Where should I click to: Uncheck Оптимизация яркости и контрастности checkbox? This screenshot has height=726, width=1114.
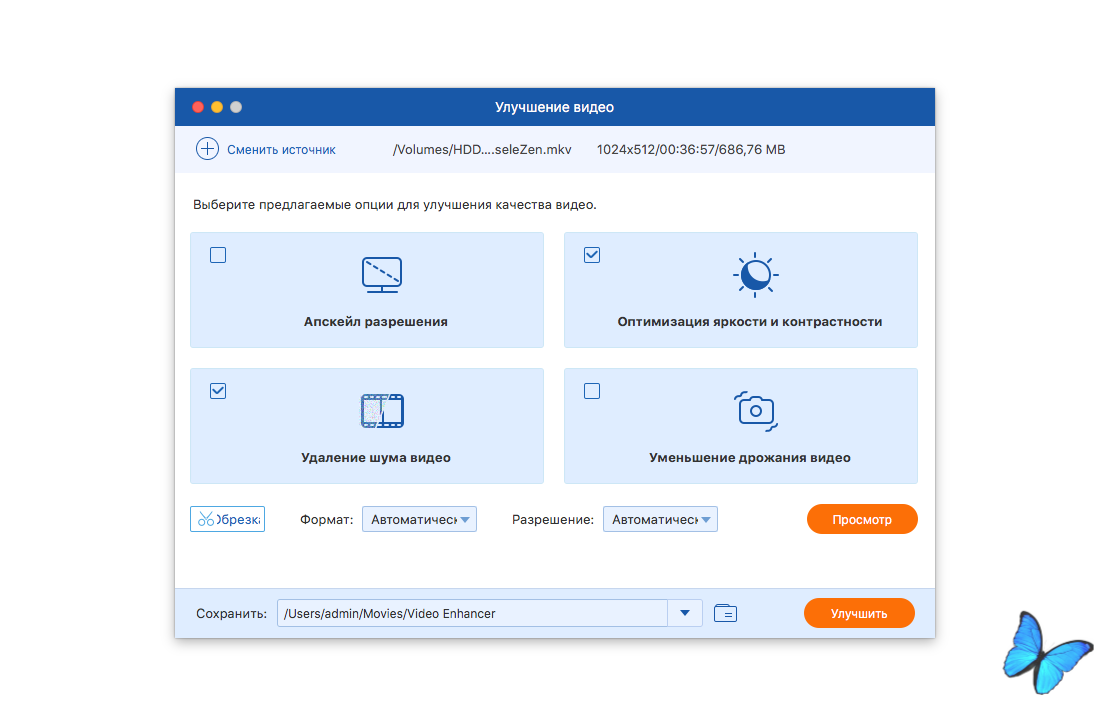pos(592,255)
